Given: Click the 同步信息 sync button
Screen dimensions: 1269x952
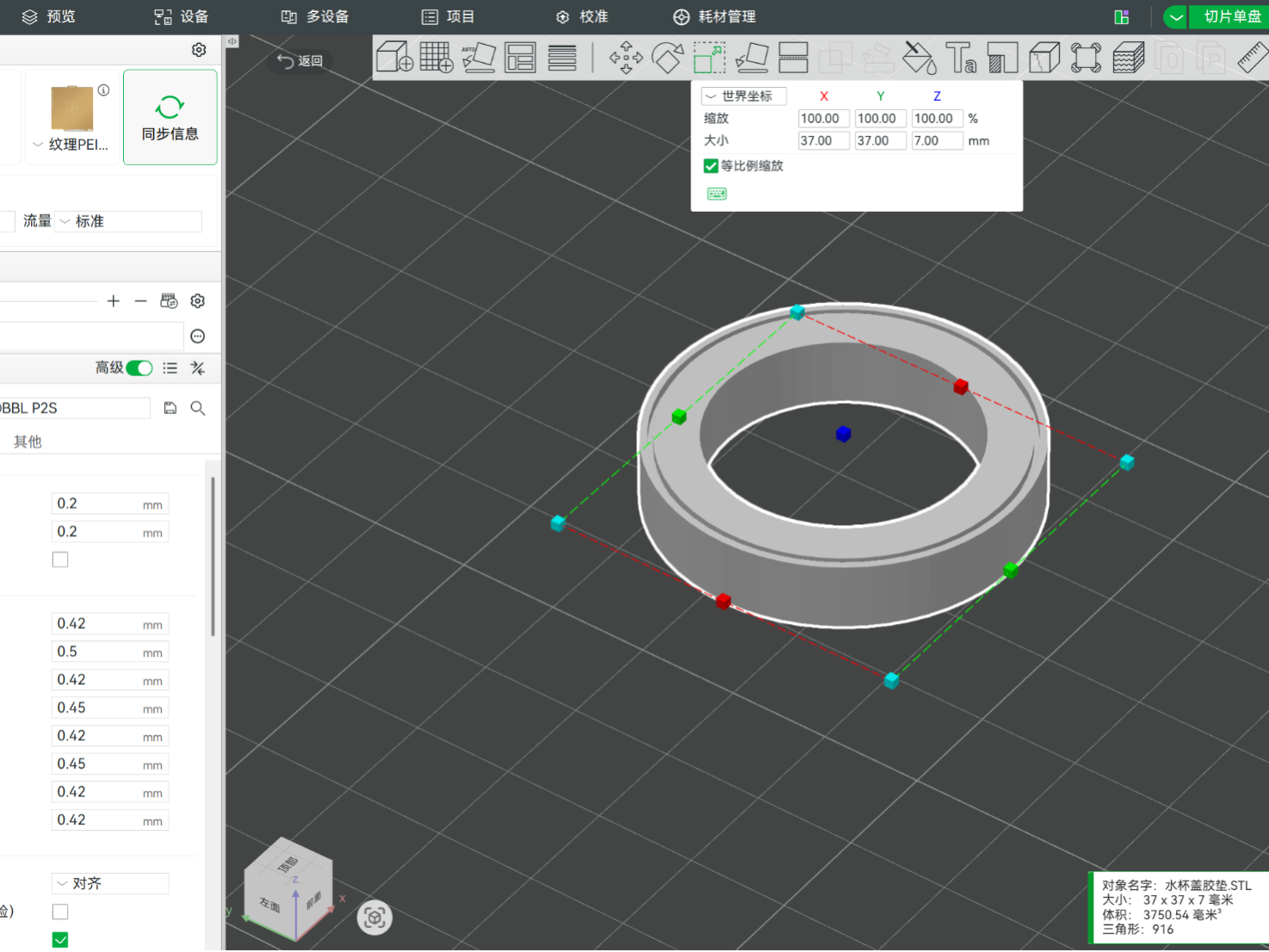Looking at the screenshot, I should [170, 117].
